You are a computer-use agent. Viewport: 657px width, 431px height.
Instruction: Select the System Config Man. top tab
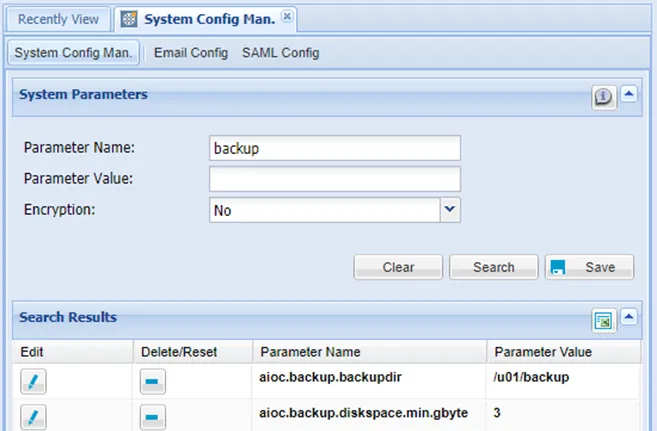(205, 19)
